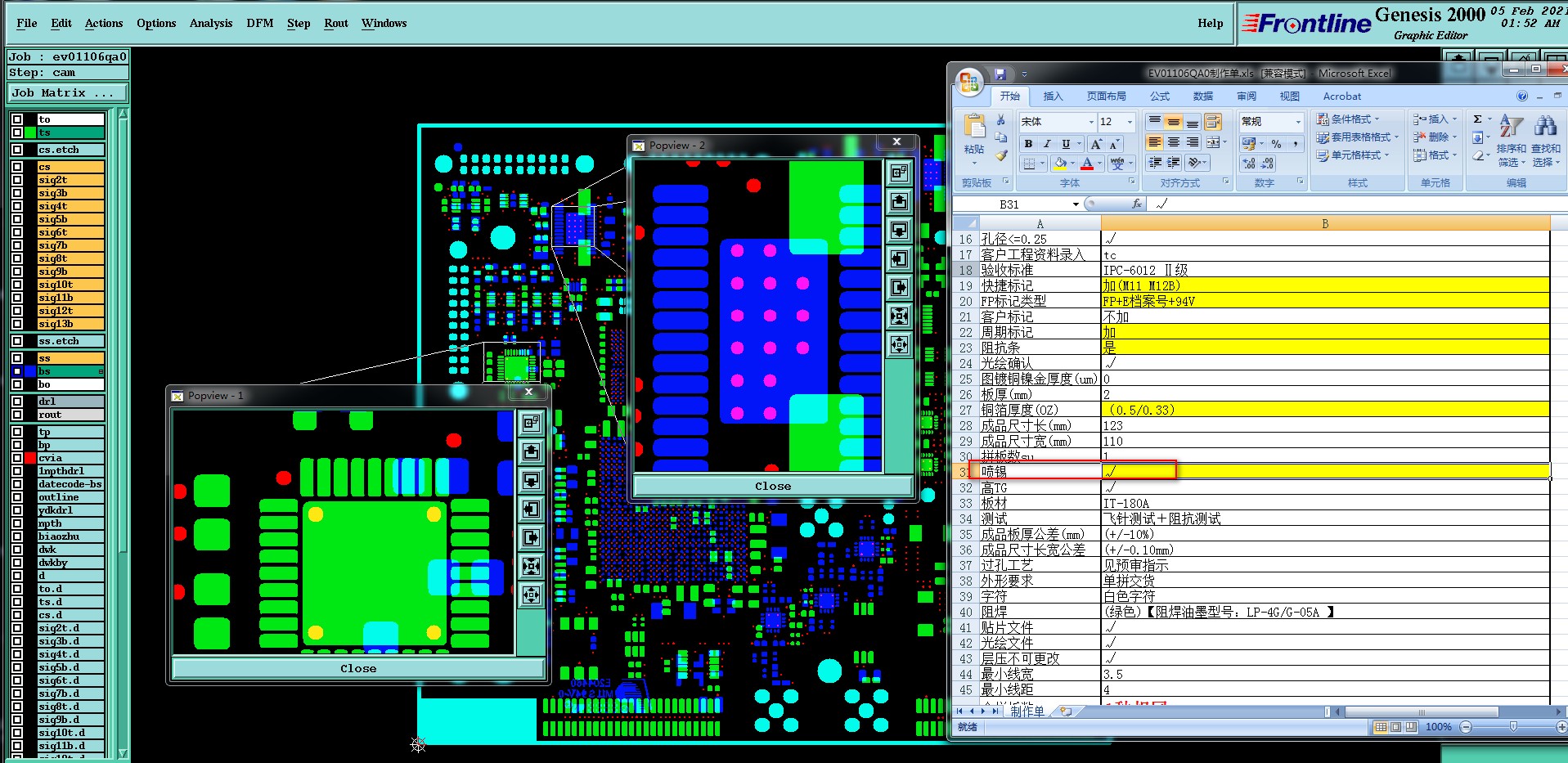This screenshot has height=763, width=1568.
Task: Switch to the Acrobat ribbon tab
Action: [1342, 96]
